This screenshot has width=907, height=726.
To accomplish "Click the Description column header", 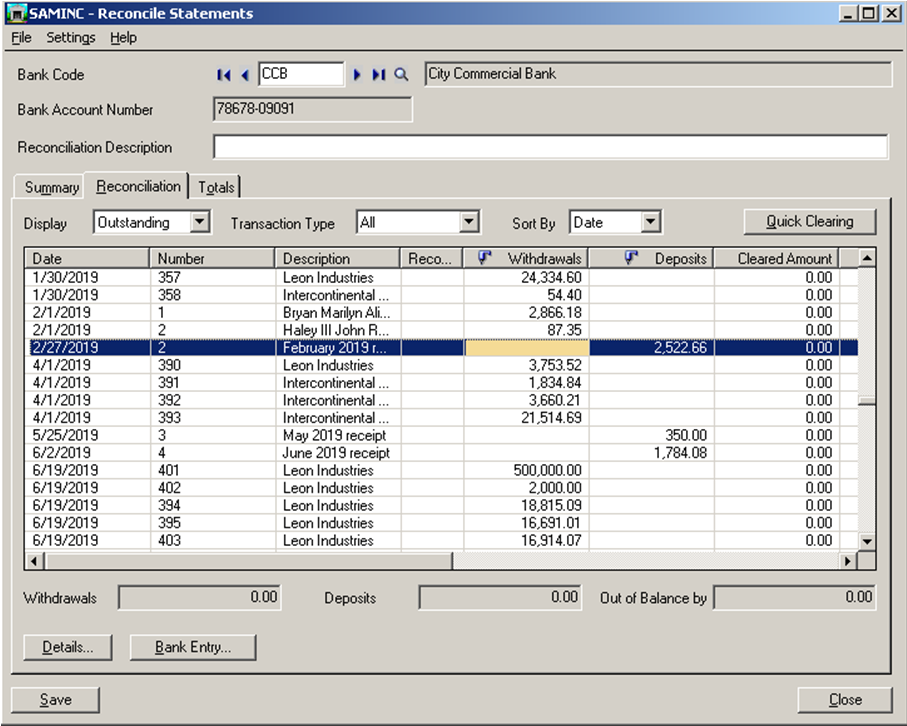I will [x=337, y=258].
